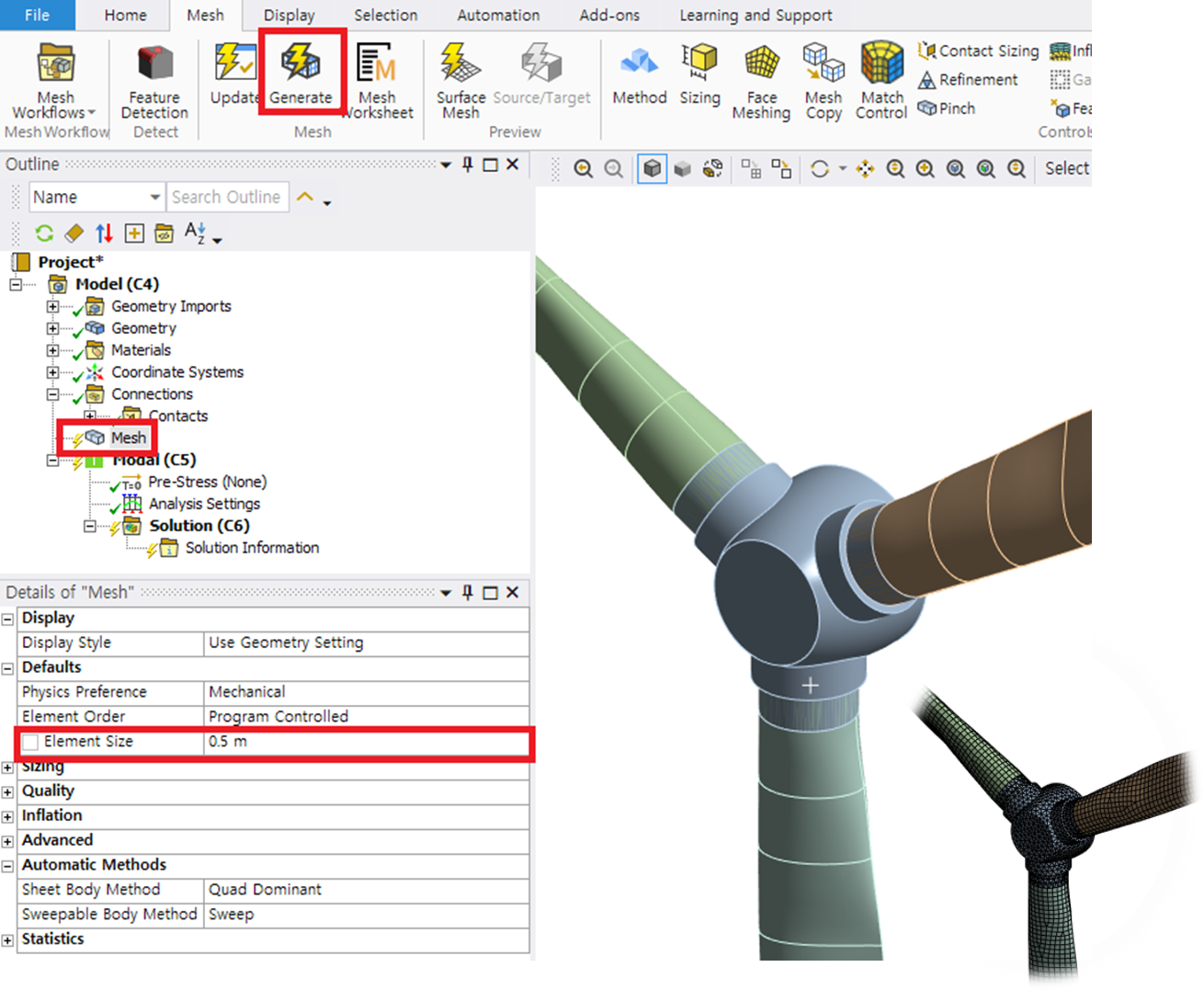The width and height of the screenshot is (1204, 990).
Task: Switch to the Display ribbon tab
Action: point(289,16)
